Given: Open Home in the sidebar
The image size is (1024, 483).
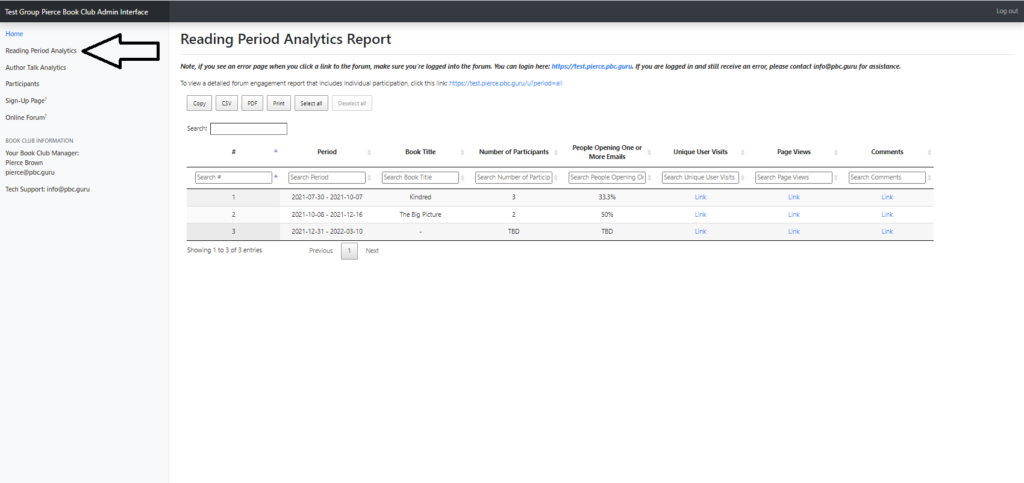Looking at the screenshot, I should click(14, 34).
